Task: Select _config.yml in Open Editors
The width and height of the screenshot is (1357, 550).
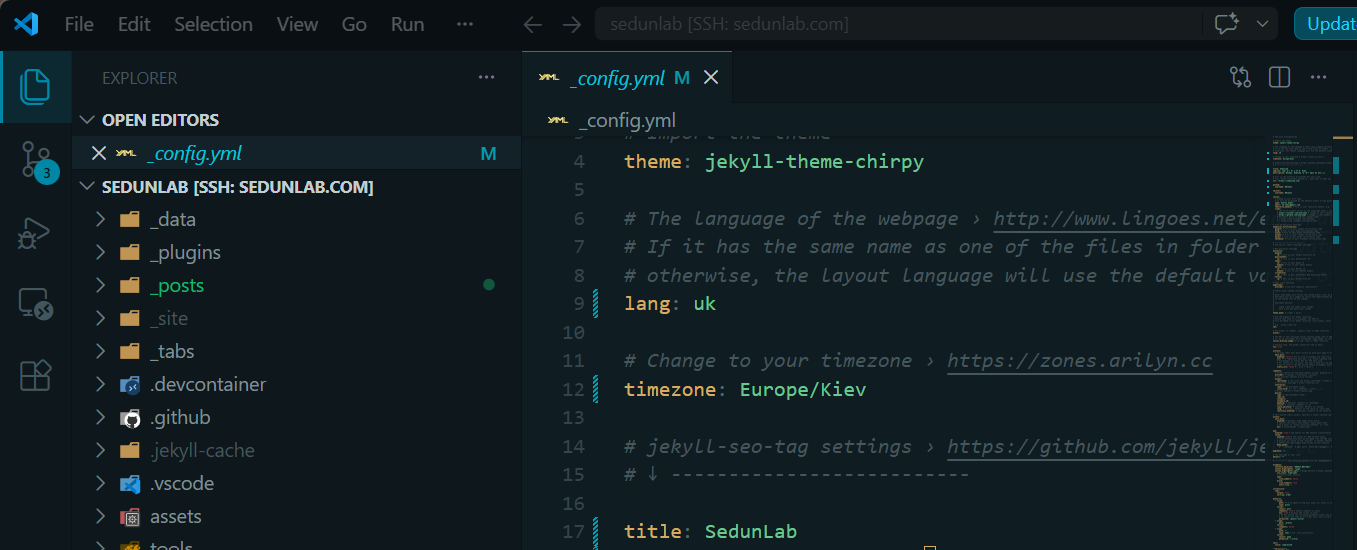Action: click(x=297, y=153)
